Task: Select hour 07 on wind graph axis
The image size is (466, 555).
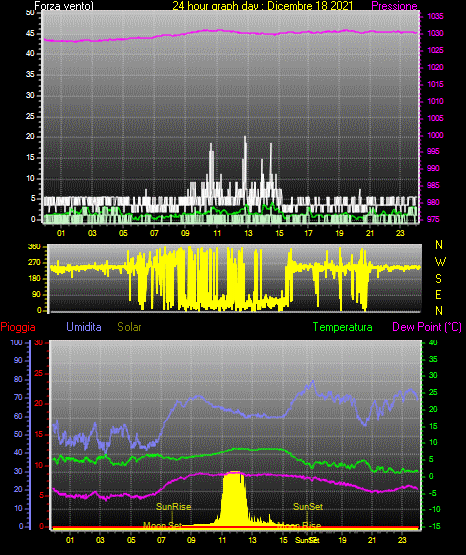Action: [154, 233]
